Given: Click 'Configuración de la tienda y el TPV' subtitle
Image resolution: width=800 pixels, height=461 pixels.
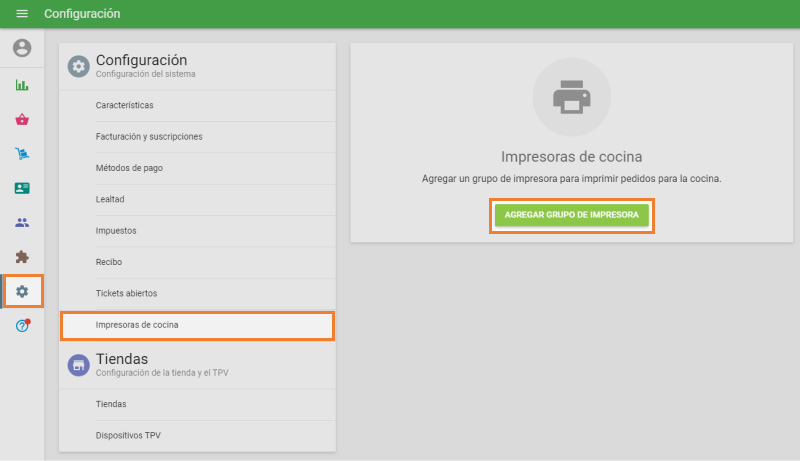Looking at the screenshot, I should [162, 373].
